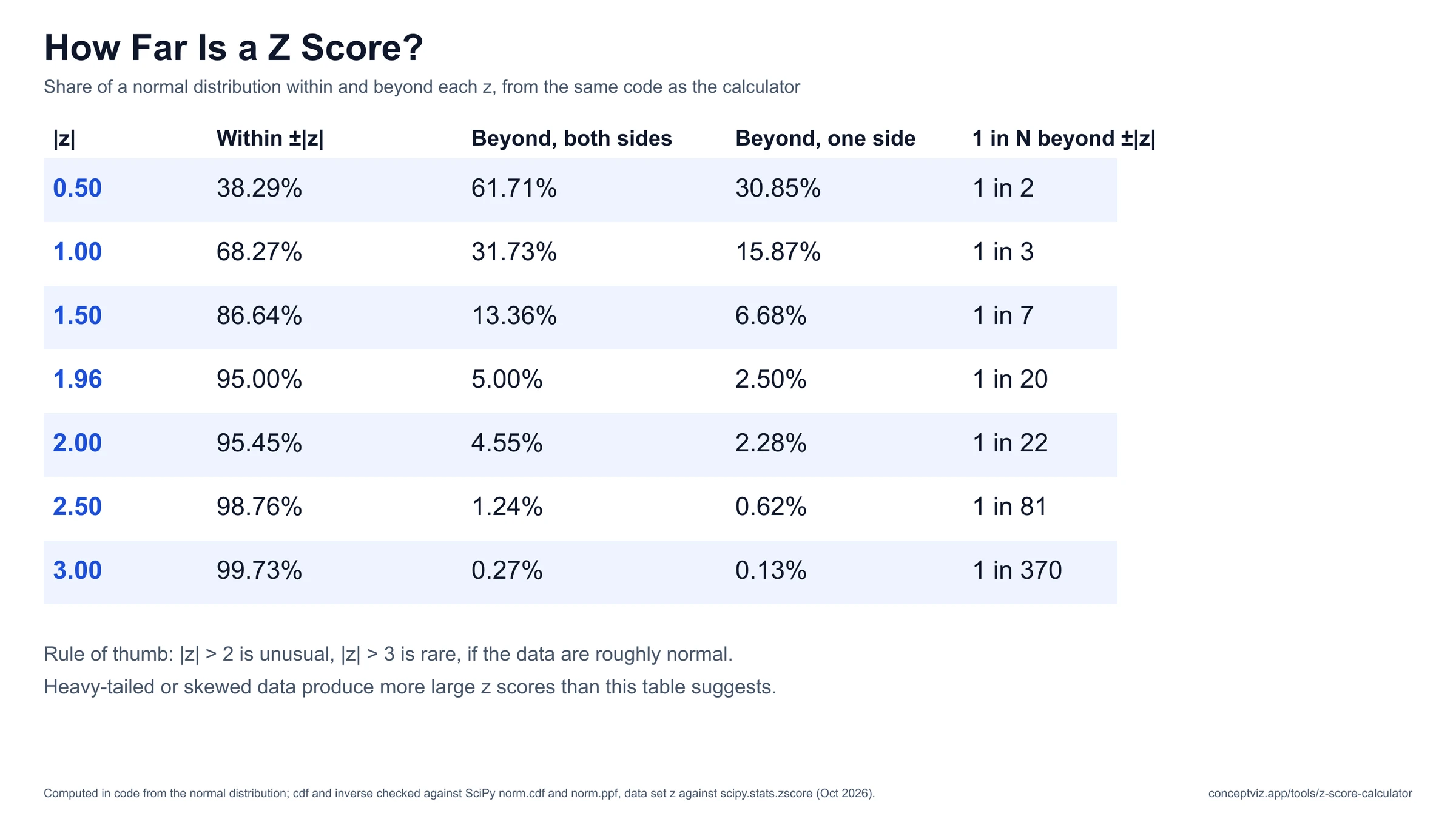The image size is (1456, 819).
Task: Click the 3.00 z value
Action: 77,570
